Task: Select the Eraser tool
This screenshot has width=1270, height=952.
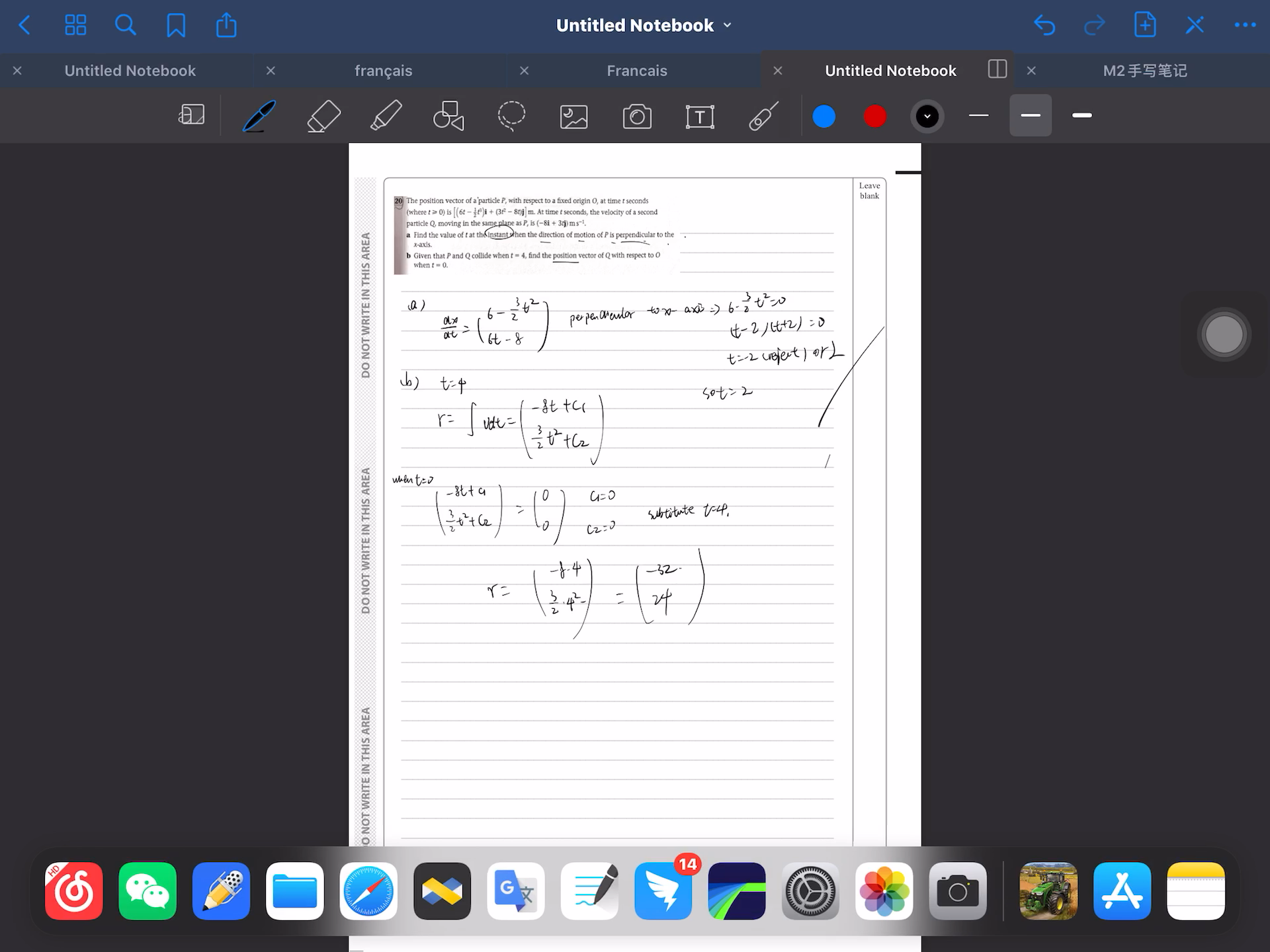Action: 322,115
